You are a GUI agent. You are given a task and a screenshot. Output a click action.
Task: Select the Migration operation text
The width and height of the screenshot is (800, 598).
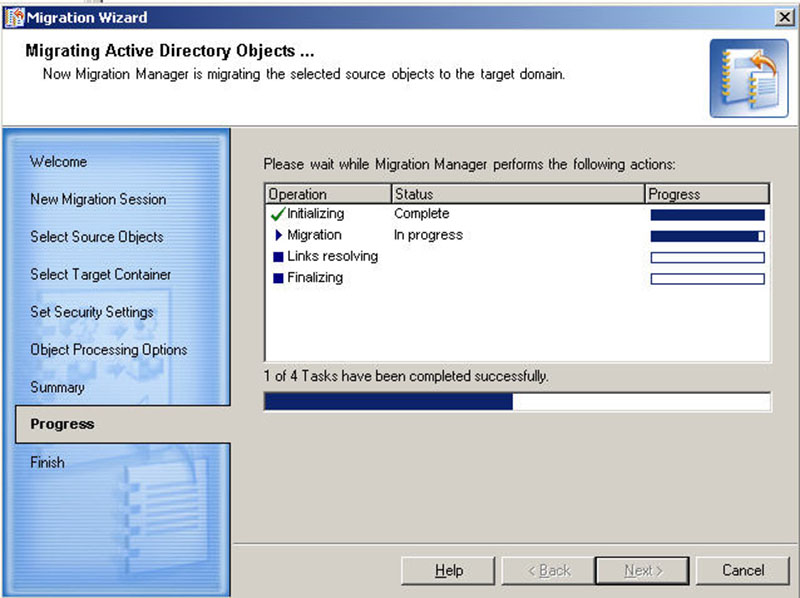[314, 235]
